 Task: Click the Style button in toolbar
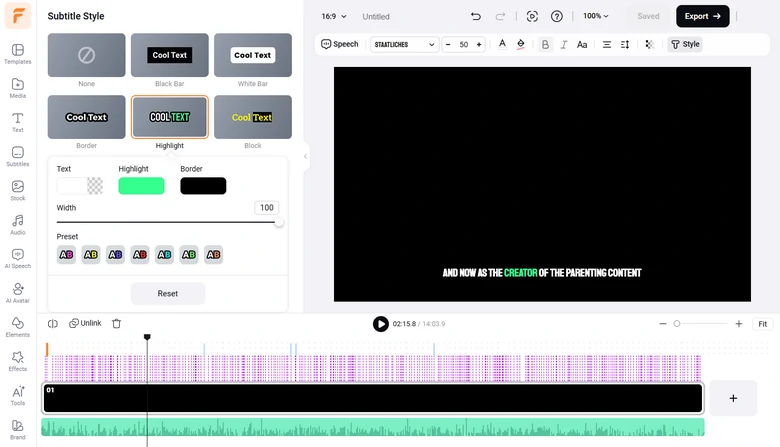point(685,44)
